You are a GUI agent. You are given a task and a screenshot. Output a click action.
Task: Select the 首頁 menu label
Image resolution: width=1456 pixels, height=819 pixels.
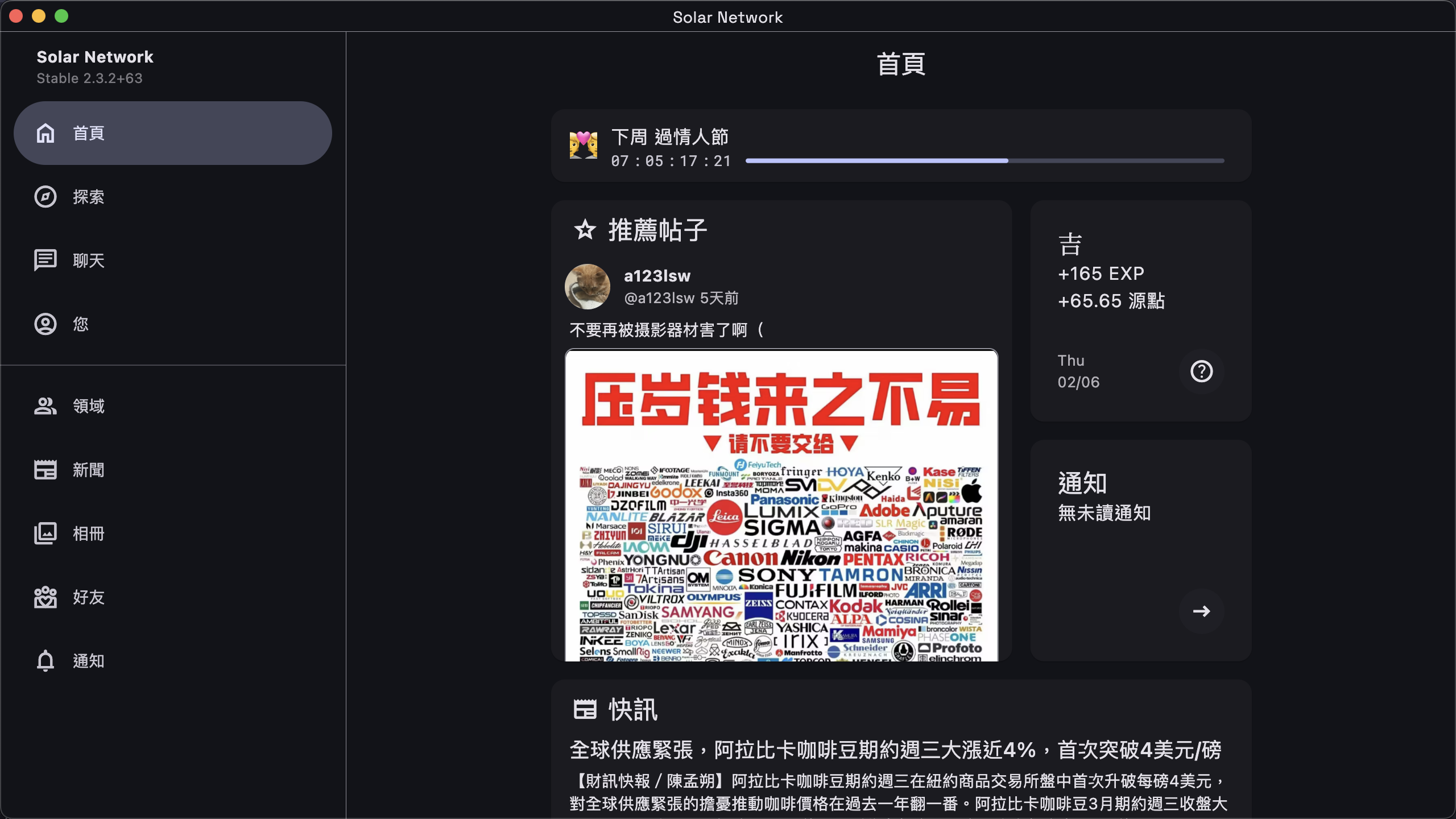[x=89, y=133]
